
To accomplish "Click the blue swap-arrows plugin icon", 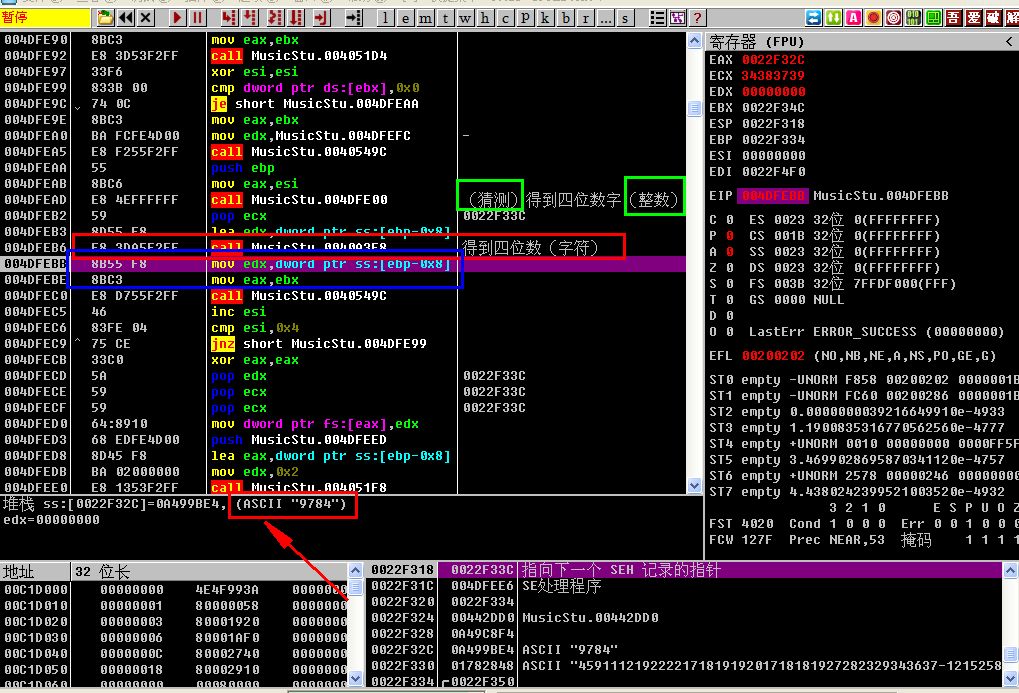I will (x=814, y=18).
